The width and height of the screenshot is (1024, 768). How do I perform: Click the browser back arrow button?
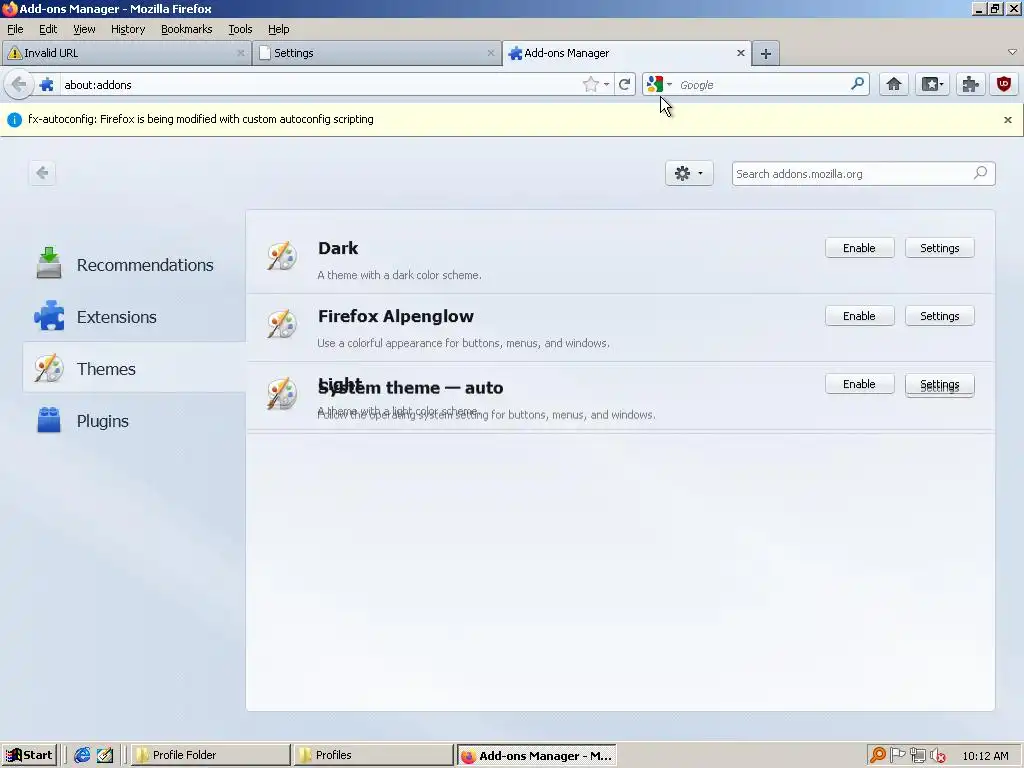[x=19, y=84]
